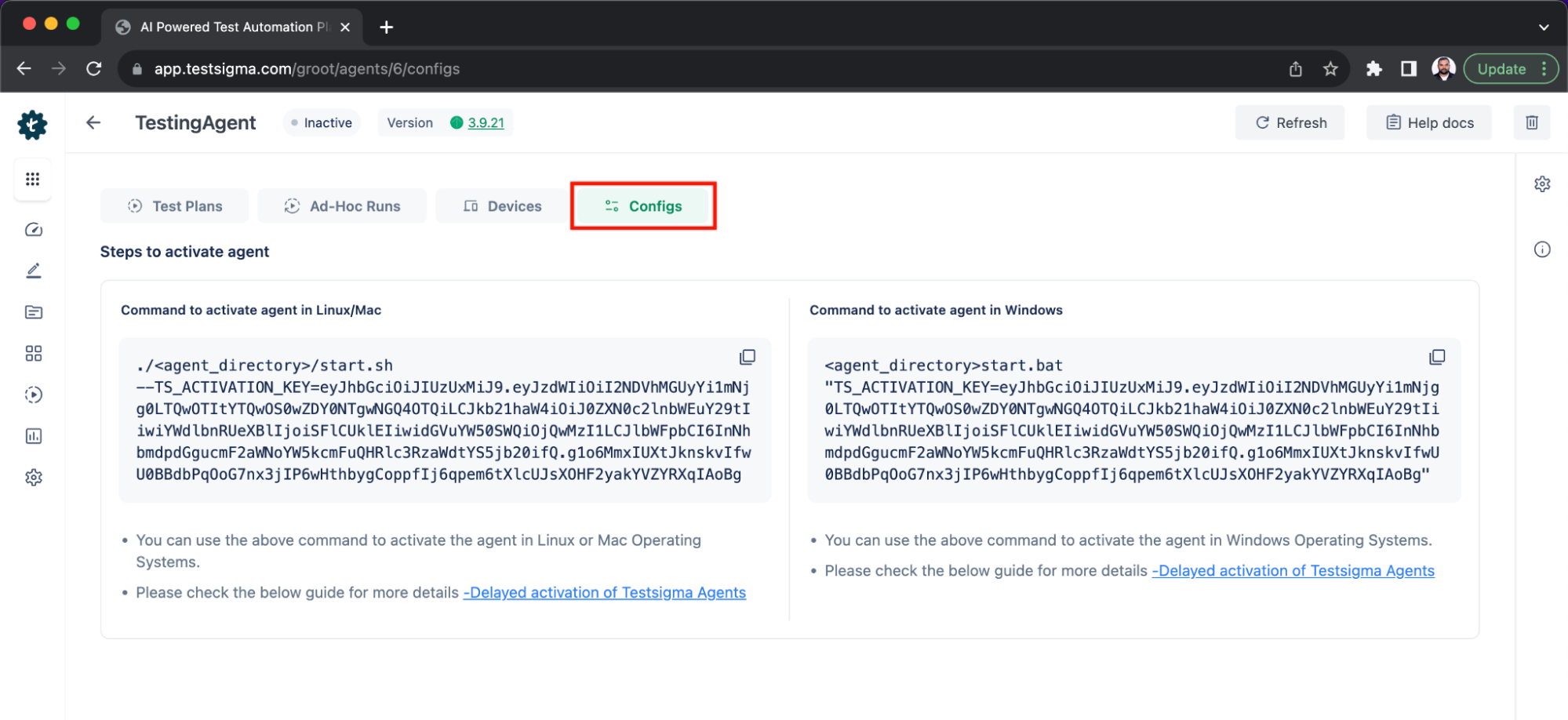The image size is (1568, 720).
Task: Open Windows Delayed activation guide link
Action: 1293,571
